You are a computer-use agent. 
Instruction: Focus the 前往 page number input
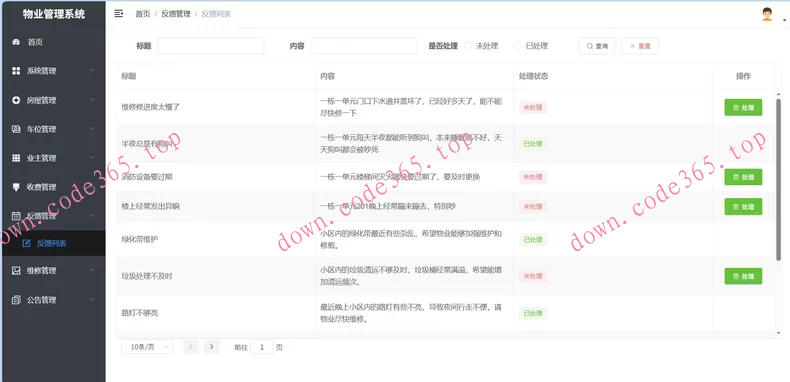click(x=262, y=347)
